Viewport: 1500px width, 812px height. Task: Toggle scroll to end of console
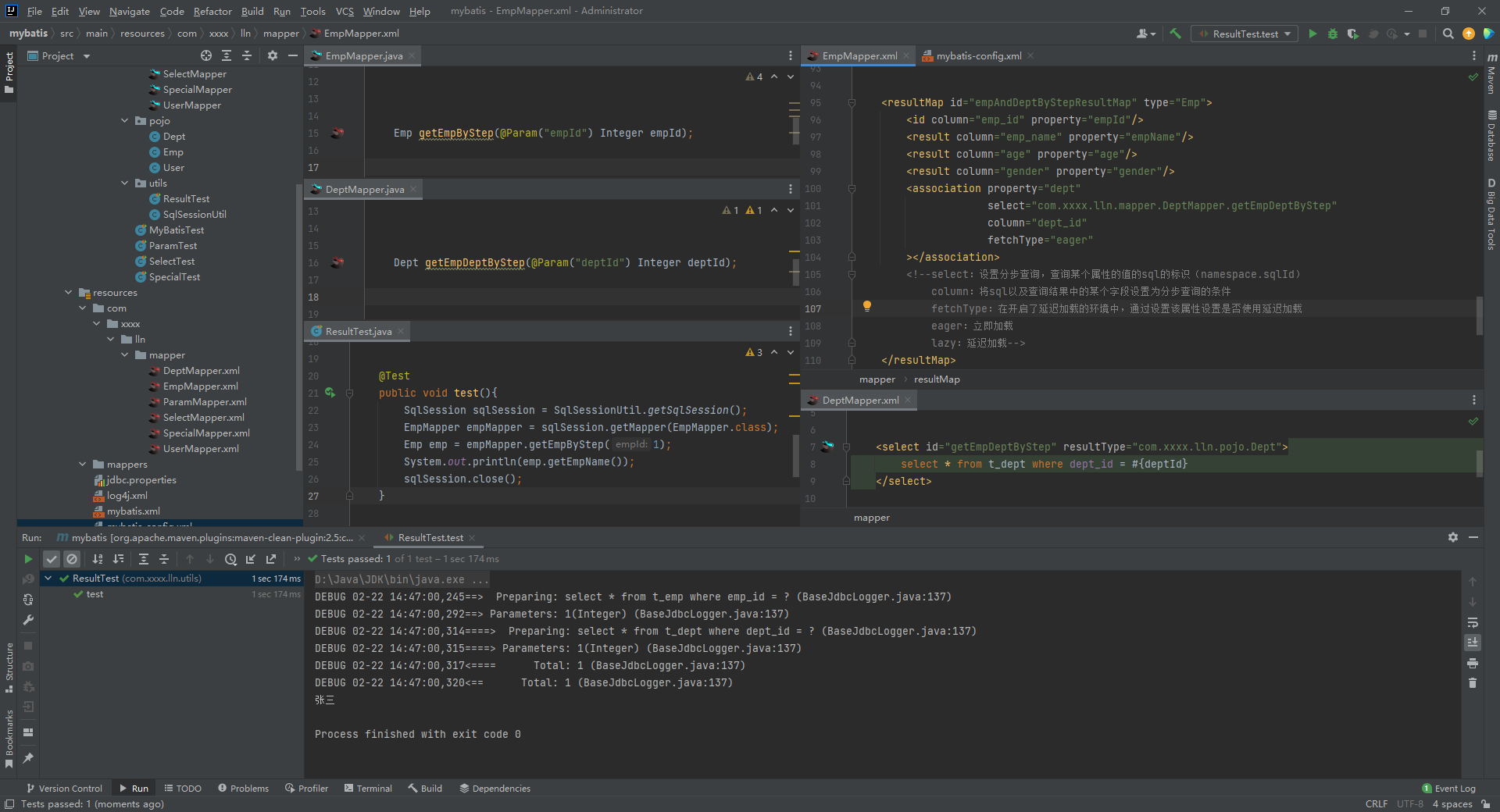(1473, 643)
